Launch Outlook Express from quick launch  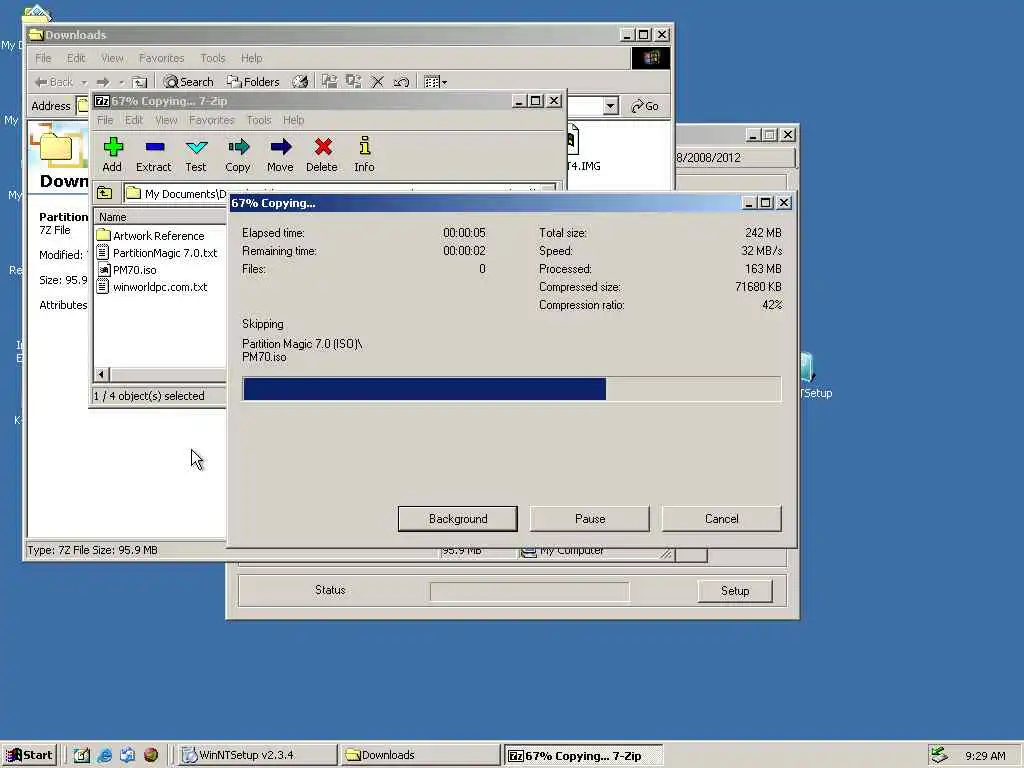point(127,755)
